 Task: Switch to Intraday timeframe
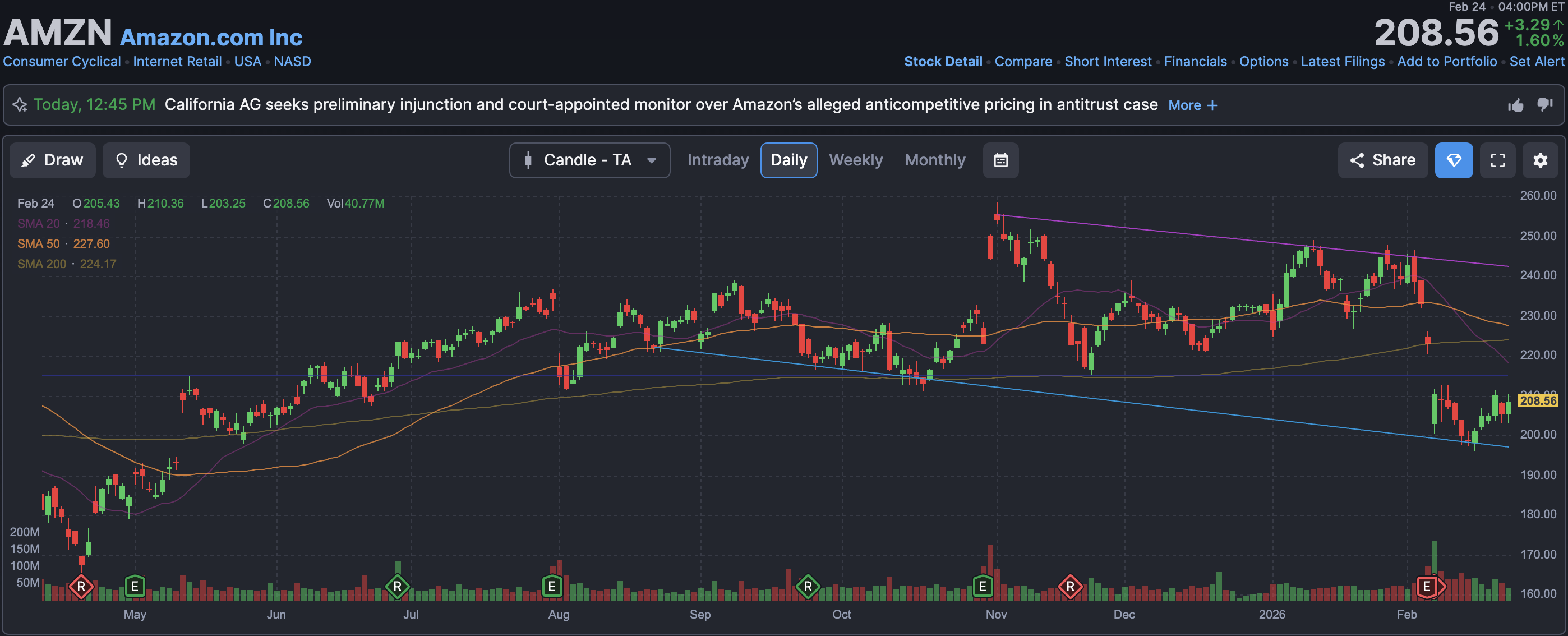click(x=717, y=160)
